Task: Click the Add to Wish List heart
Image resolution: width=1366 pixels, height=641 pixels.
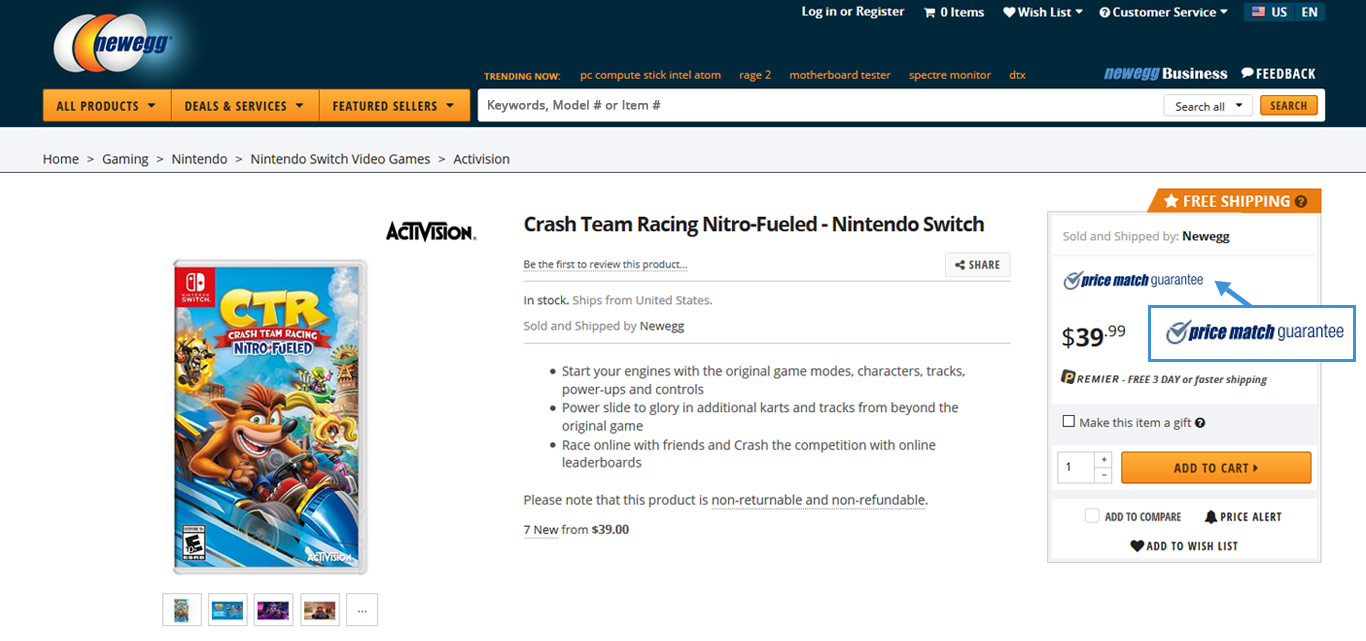Action: (x=1137, y=546)
